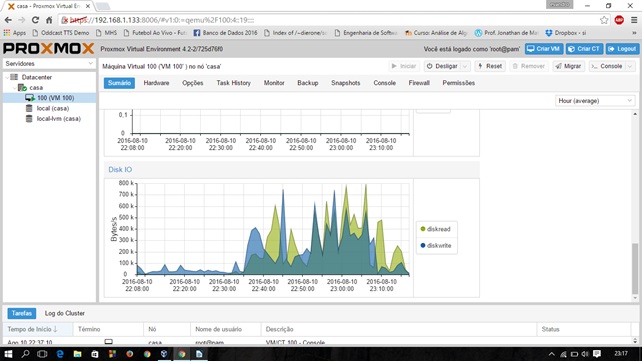Viewport: 643px width, 362px height.
Task: Click the Migrar button
Action: (x=568, y=66)
